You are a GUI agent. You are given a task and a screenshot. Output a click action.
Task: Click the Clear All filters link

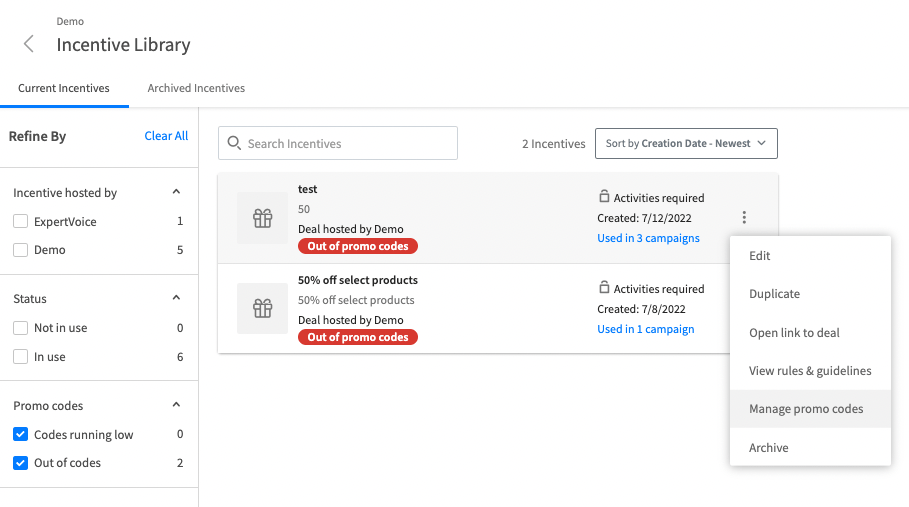pyautogui.click(x=166, y=136)
